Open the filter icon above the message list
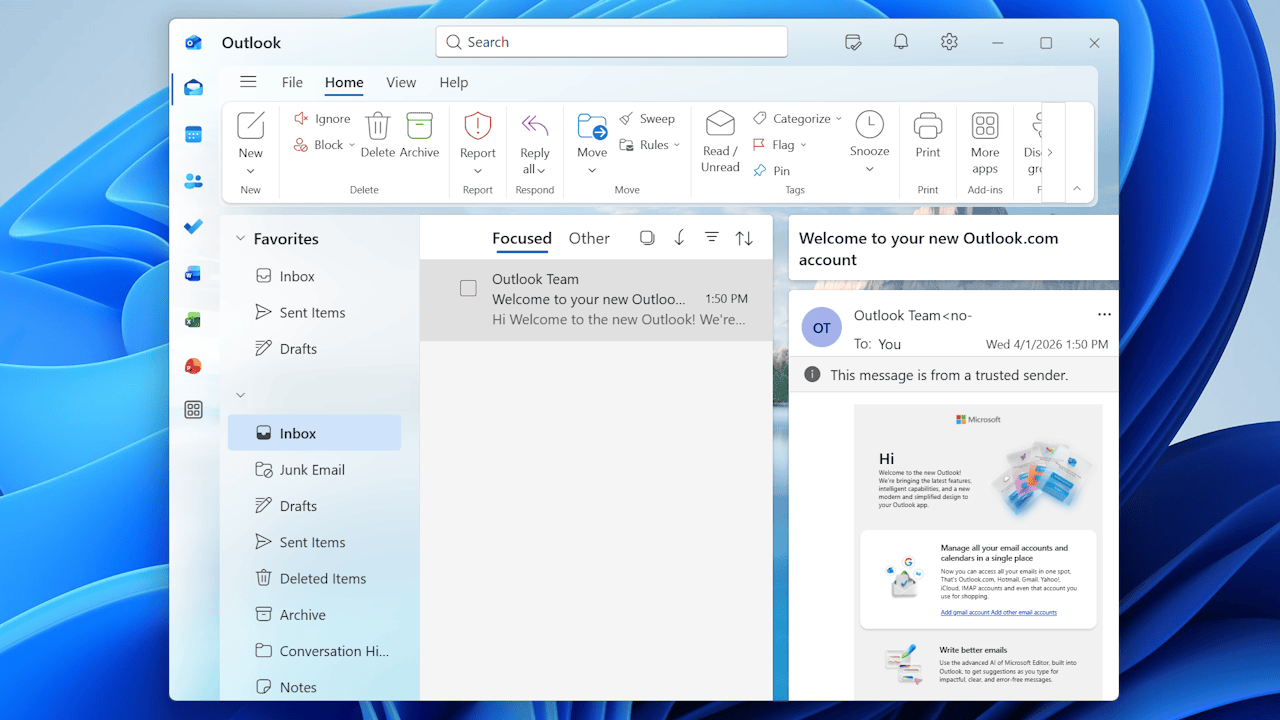 [x=711, y=238]
